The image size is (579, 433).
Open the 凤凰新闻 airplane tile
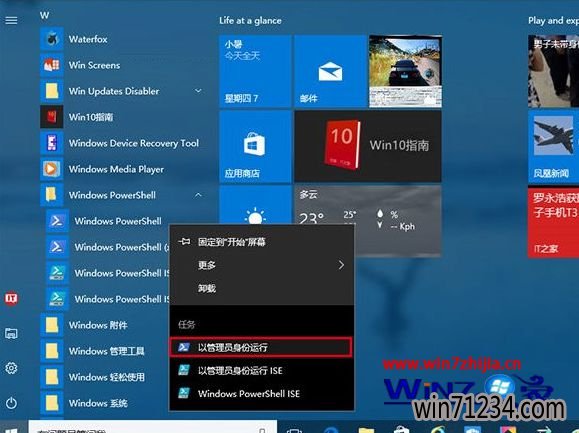[x=554, y=147]
